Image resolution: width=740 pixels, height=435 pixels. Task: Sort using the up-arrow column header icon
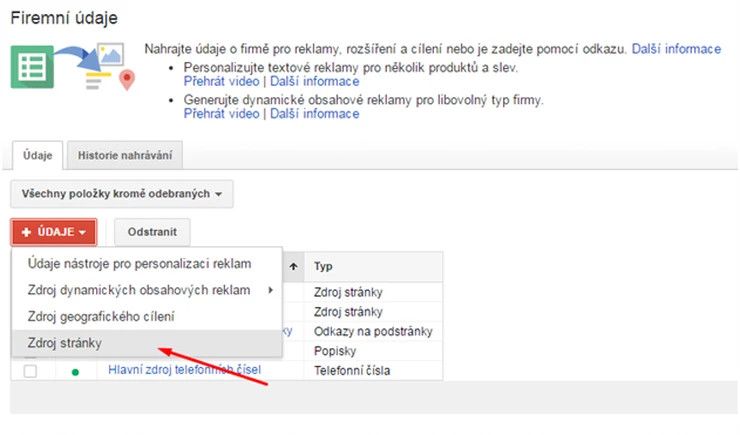294,267
